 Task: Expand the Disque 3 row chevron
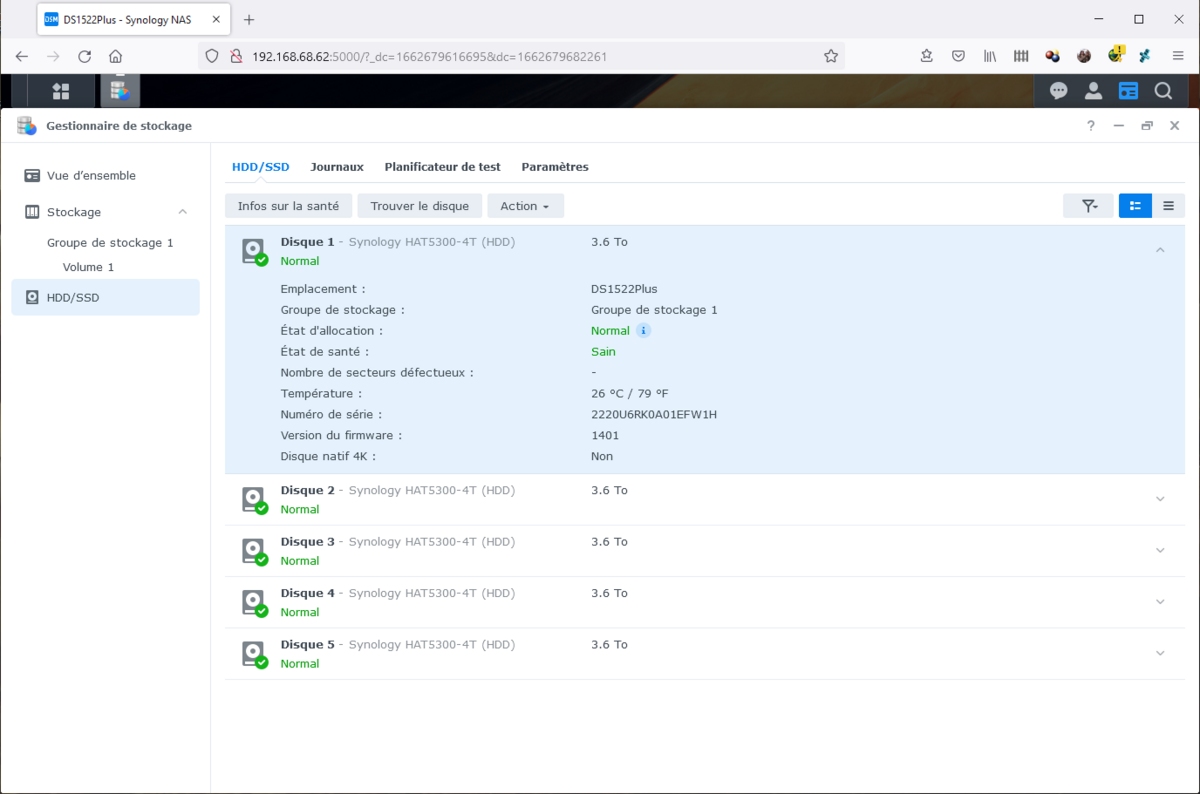(x=1160, y=551)
